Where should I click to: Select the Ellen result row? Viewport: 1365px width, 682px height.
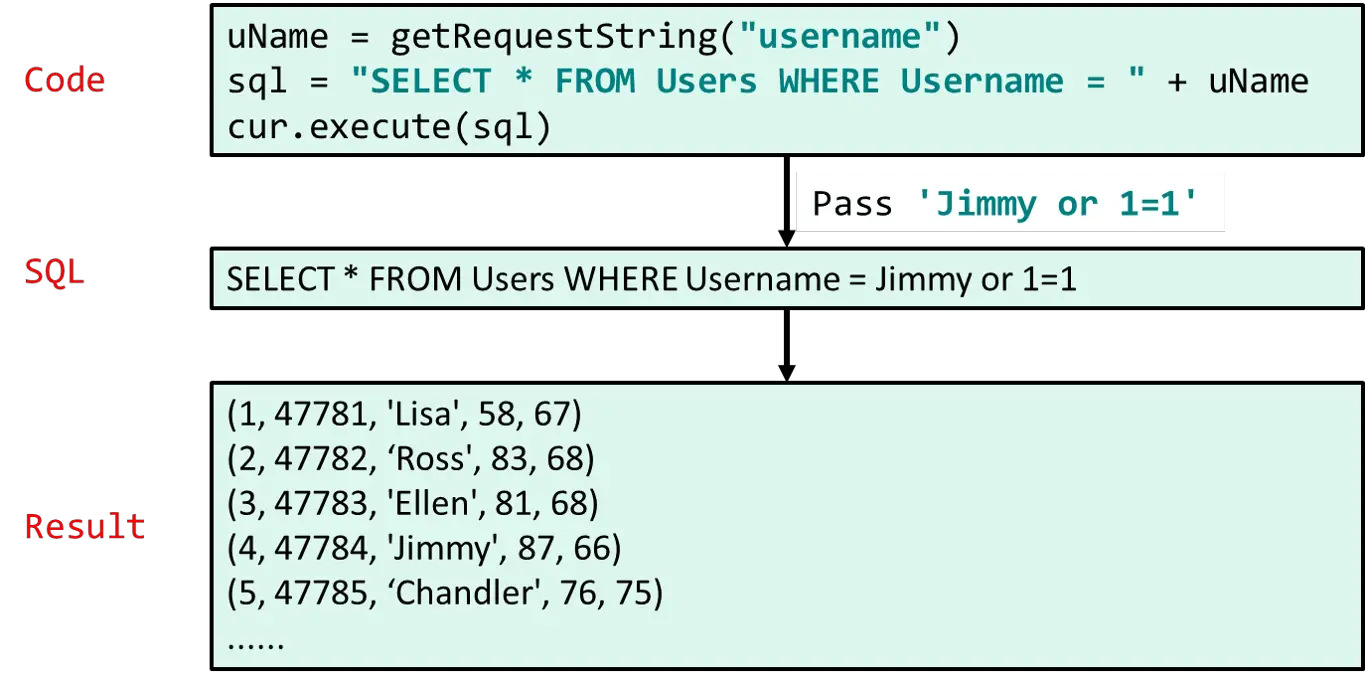[413, 503]
